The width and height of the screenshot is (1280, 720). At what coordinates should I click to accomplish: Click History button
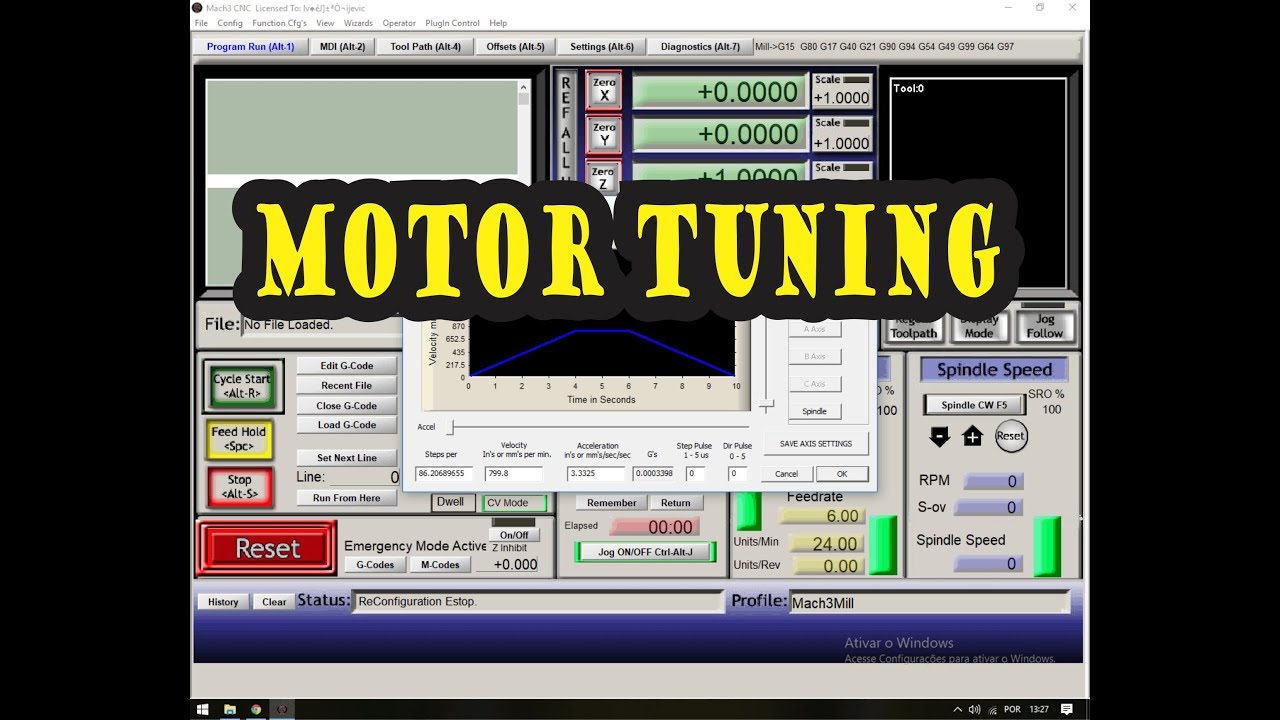(223, 602)
